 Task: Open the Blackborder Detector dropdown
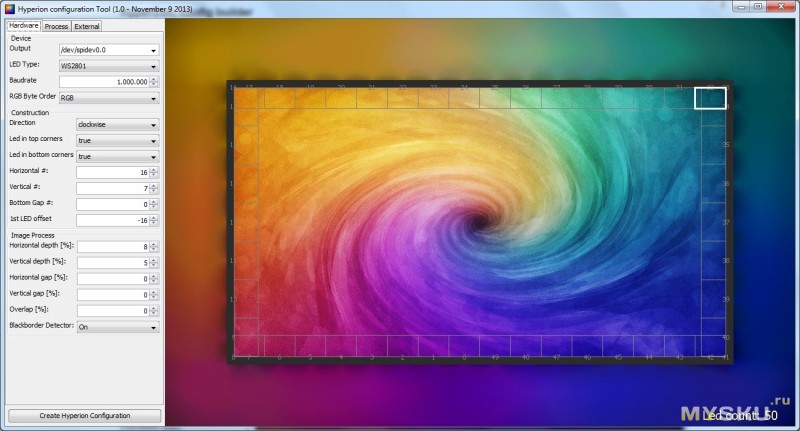click(x=117, y=327)
